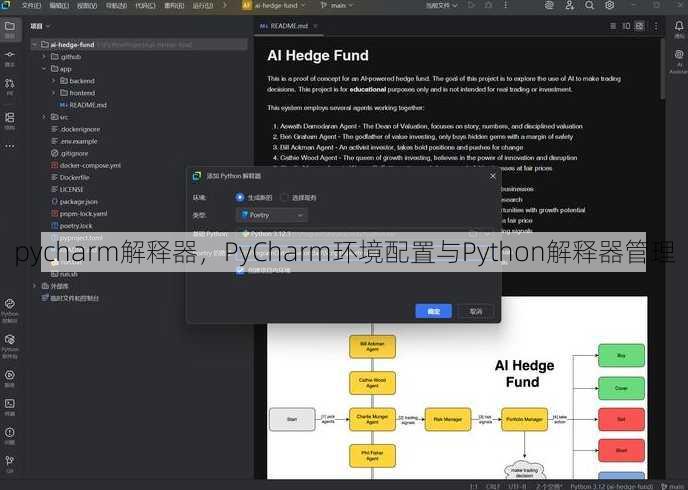Viewport: 688px width, 490px height.
Task: Open the Git tool window icon
Action: tap(10, 461)
